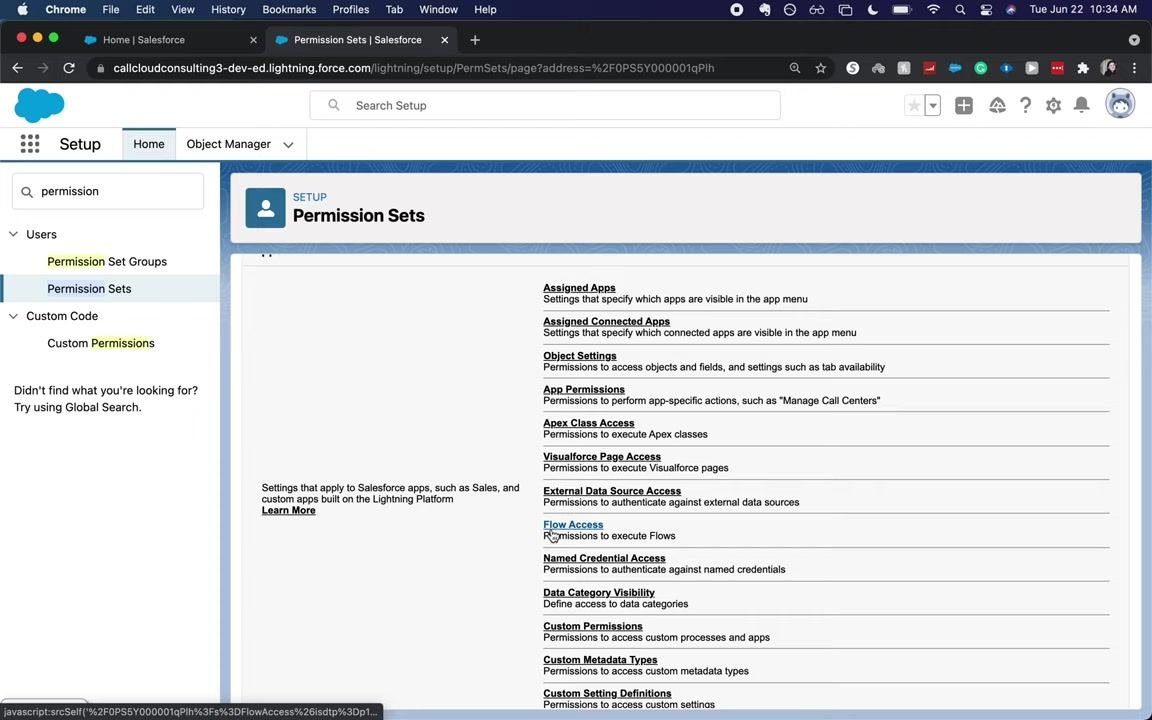Open Chrome three-dot menu

[x=1134, y=68]
